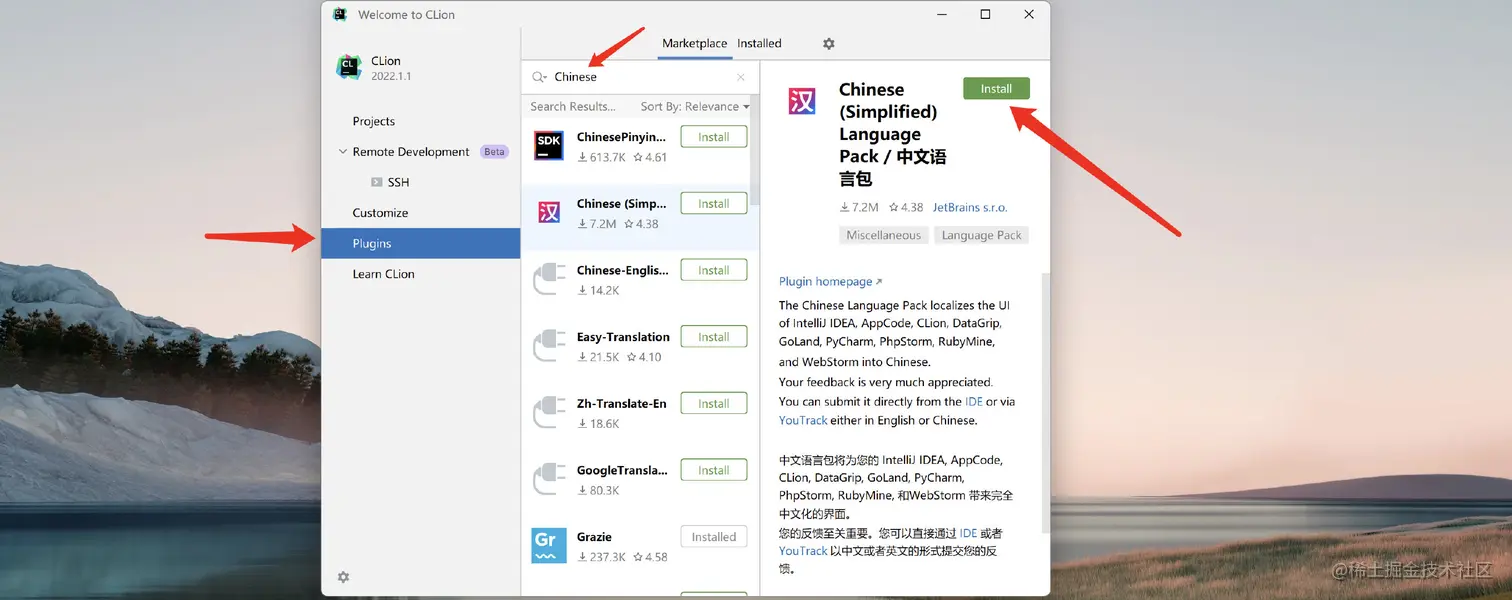Install the Zh-Translate-En plugin
The image size is (1512, 600).
tap(714, 404)
